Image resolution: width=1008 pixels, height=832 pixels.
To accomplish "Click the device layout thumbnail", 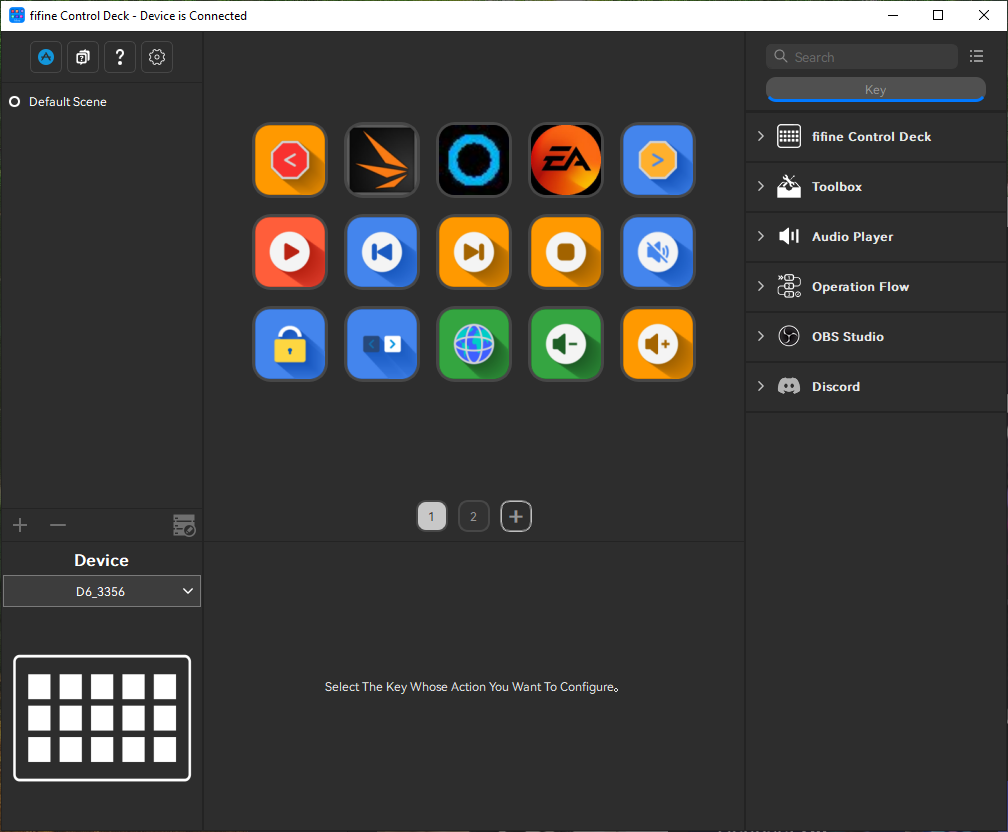I will pyautogui.click(x=102, y=718).
